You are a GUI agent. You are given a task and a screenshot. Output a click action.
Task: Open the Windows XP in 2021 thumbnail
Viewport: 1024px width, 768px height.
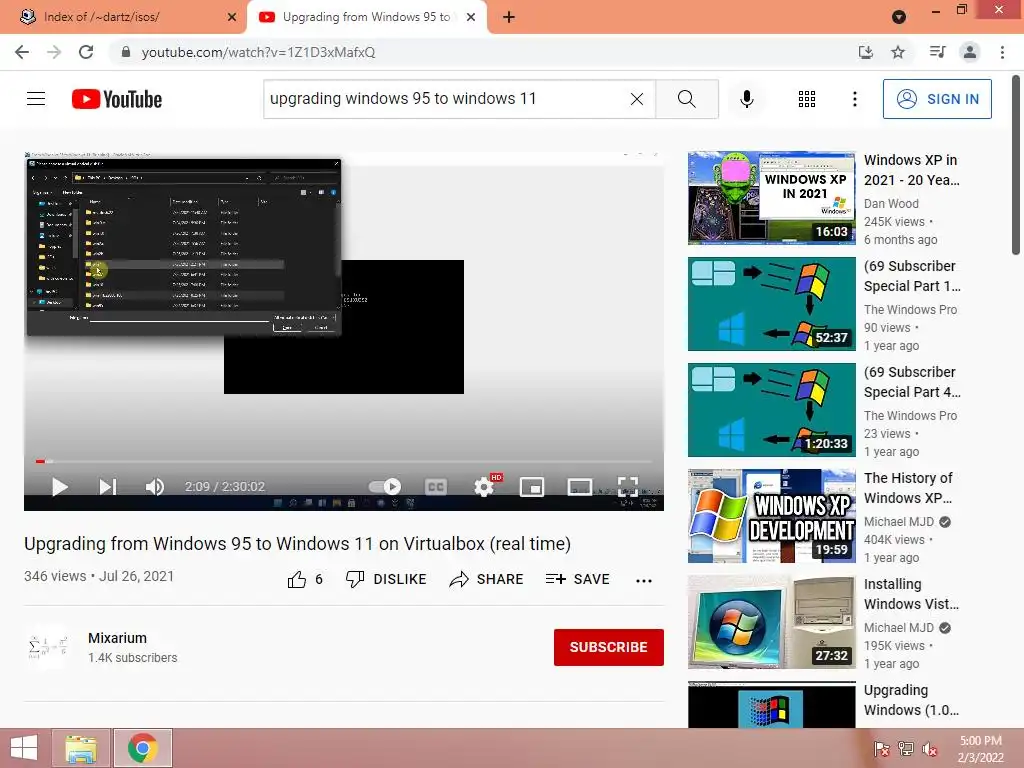pos(771,198)
